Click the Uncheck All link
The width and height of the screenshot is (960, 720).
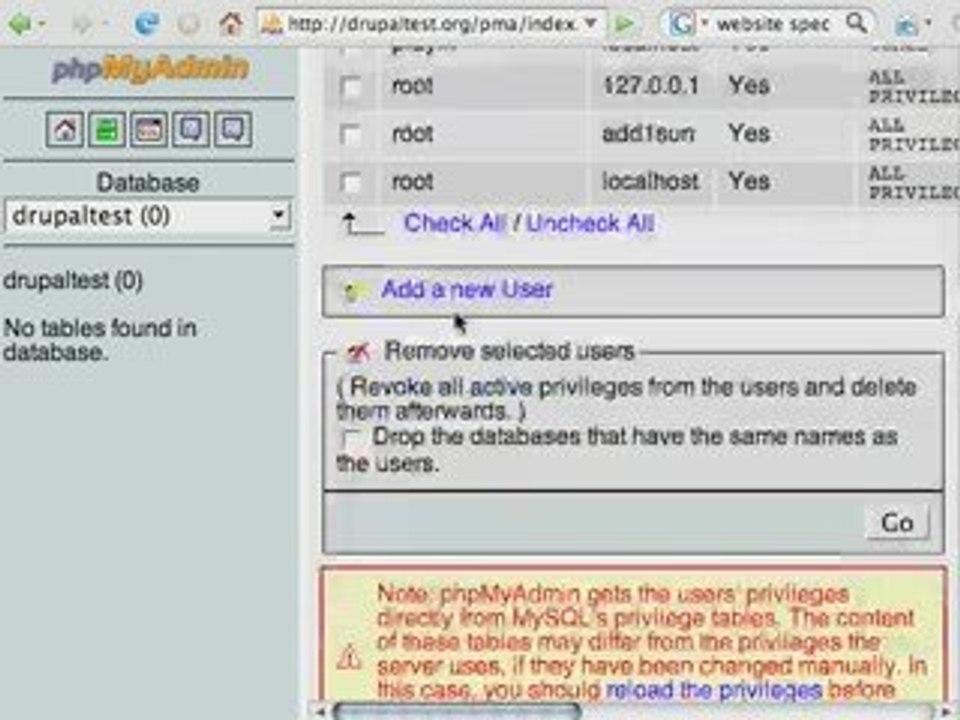point(590,223)
